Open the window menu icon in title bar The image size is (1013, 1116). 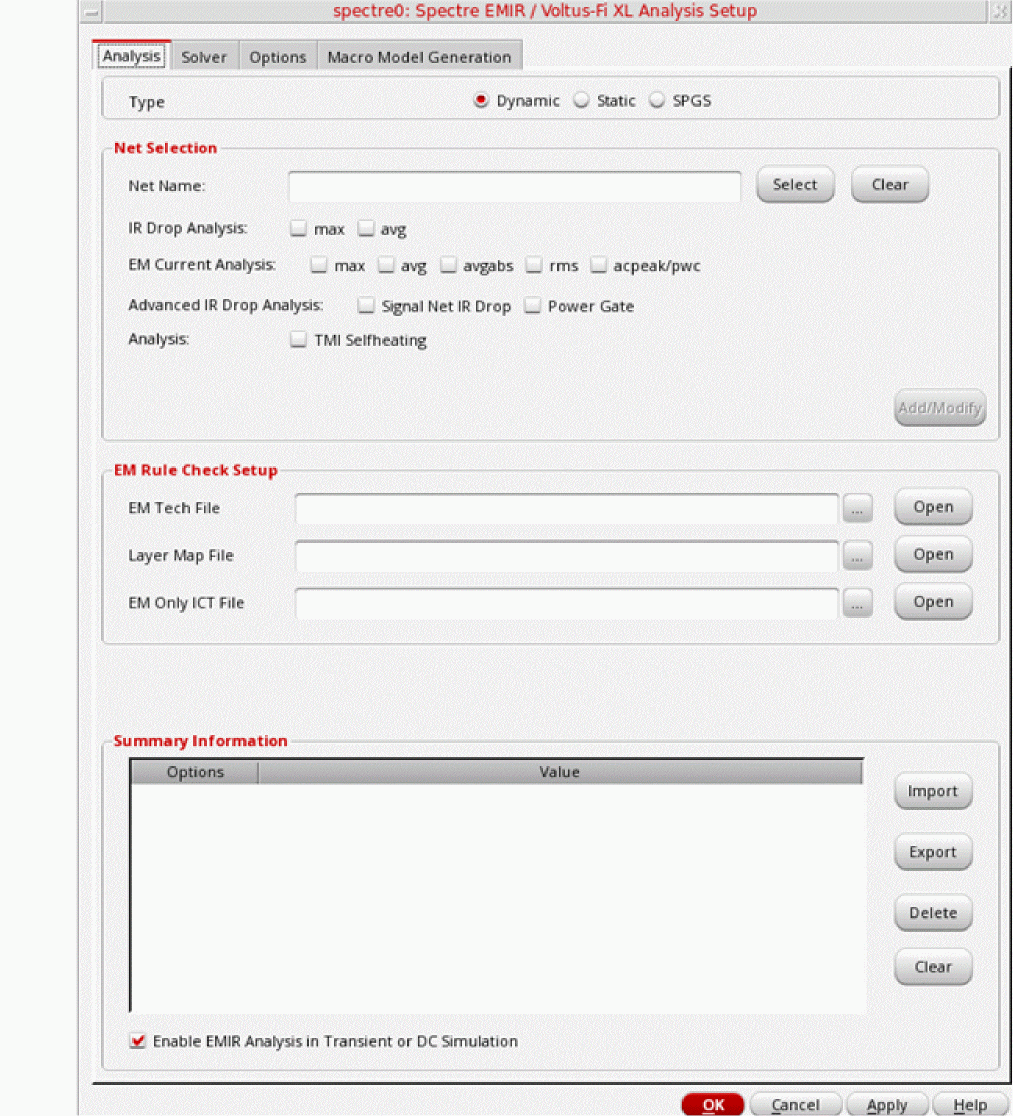[x=92, y=11]
